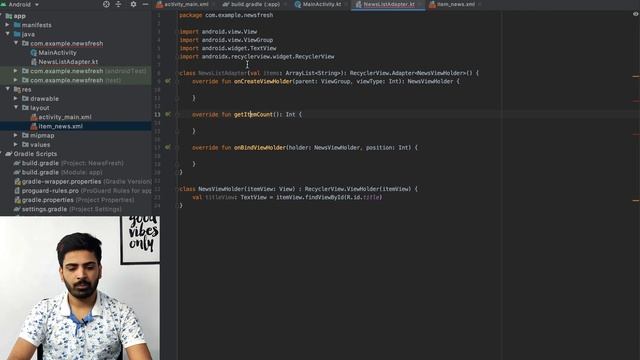Click the first error stripe mark in scrollbar
The image size is (640, 360).
636,76
